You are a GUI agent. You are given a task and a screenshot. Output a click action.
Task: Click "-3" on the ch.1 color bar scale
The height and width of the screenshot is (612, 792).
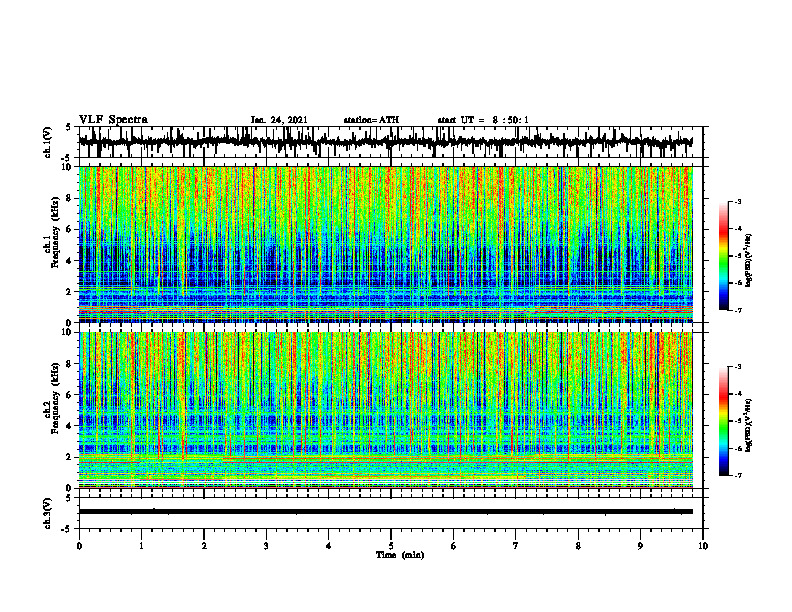(x=738, y=202)
